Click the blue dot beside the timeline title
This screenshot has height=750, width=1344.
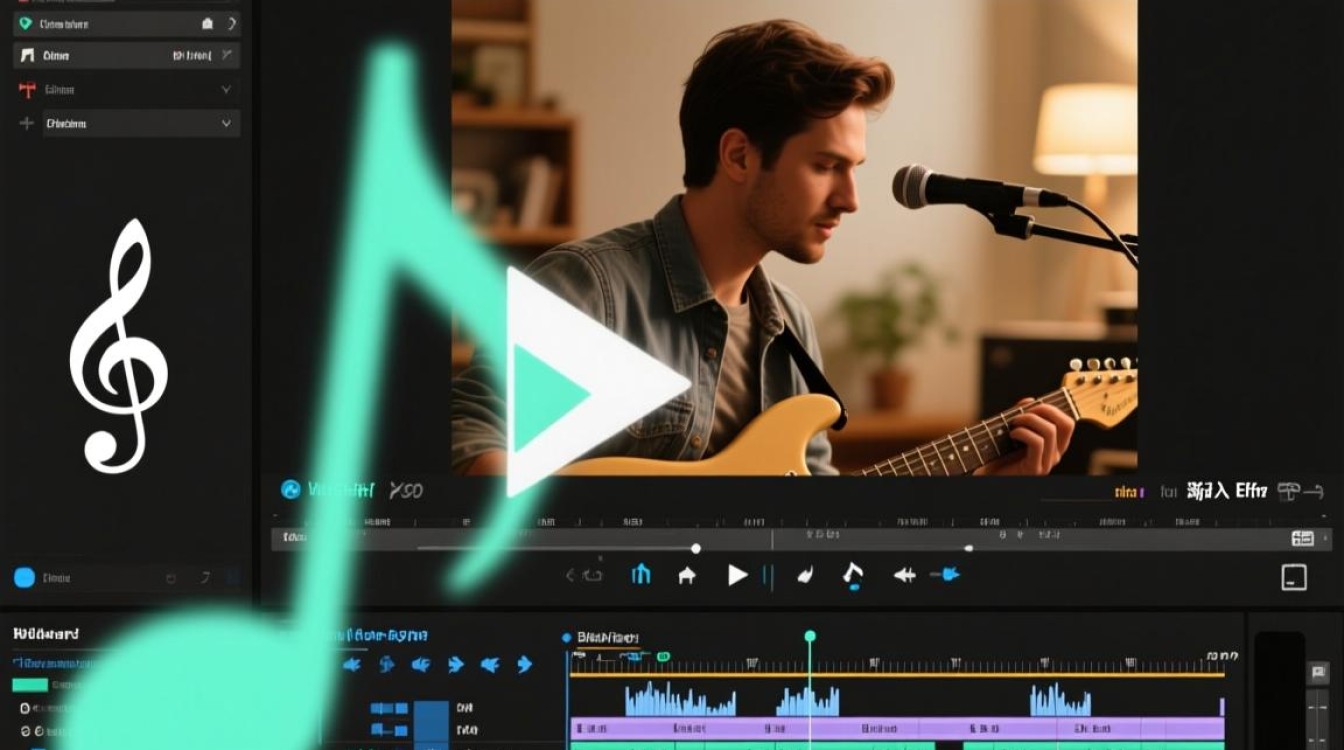[567, 637]
